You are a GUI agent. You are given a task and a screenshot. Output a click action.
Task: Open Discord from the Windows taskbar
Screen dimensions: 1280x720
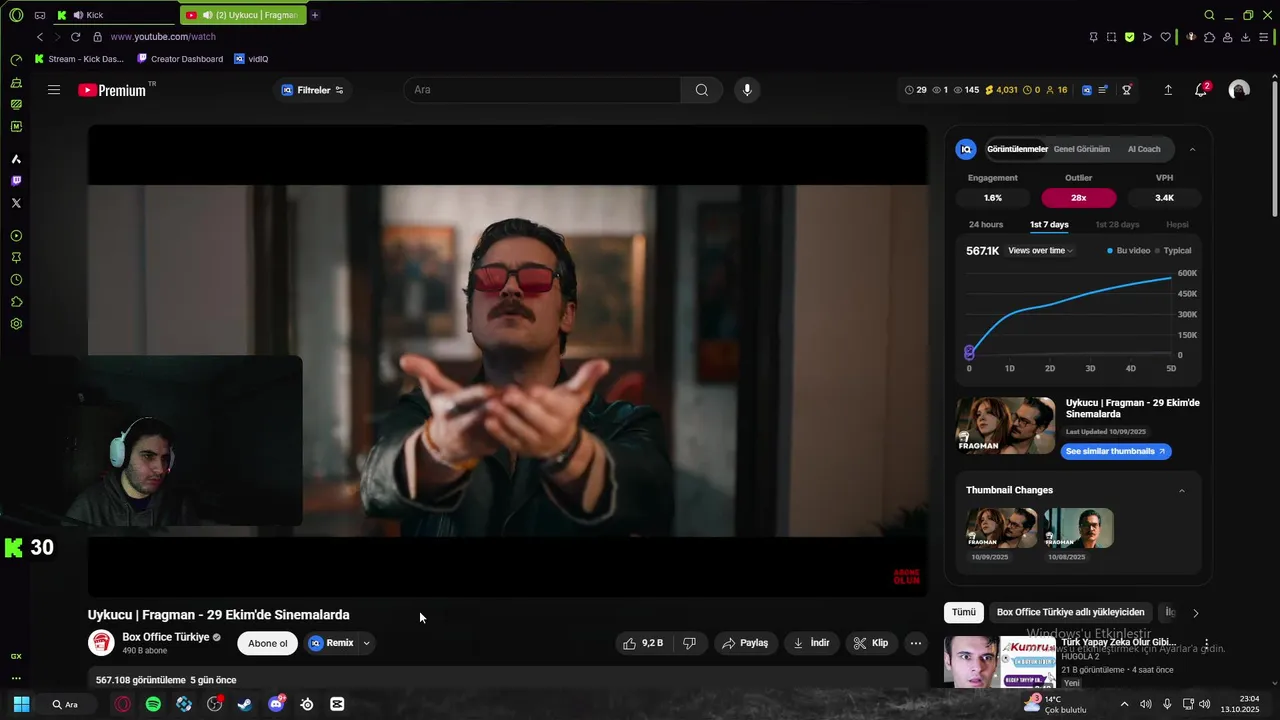click(276, 704)
